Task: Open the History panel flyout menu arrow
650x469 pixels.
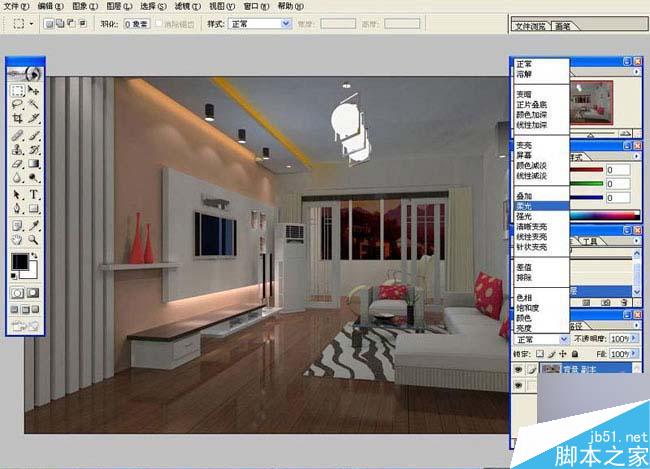Action: tap(637, 241)
